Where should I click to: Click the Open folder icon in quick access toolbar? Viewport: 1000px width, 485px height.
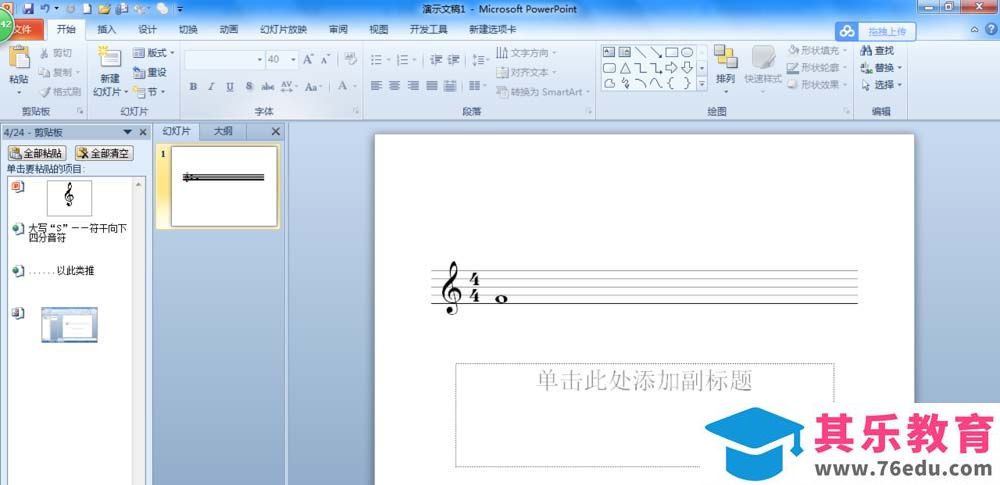pos(105,9)
